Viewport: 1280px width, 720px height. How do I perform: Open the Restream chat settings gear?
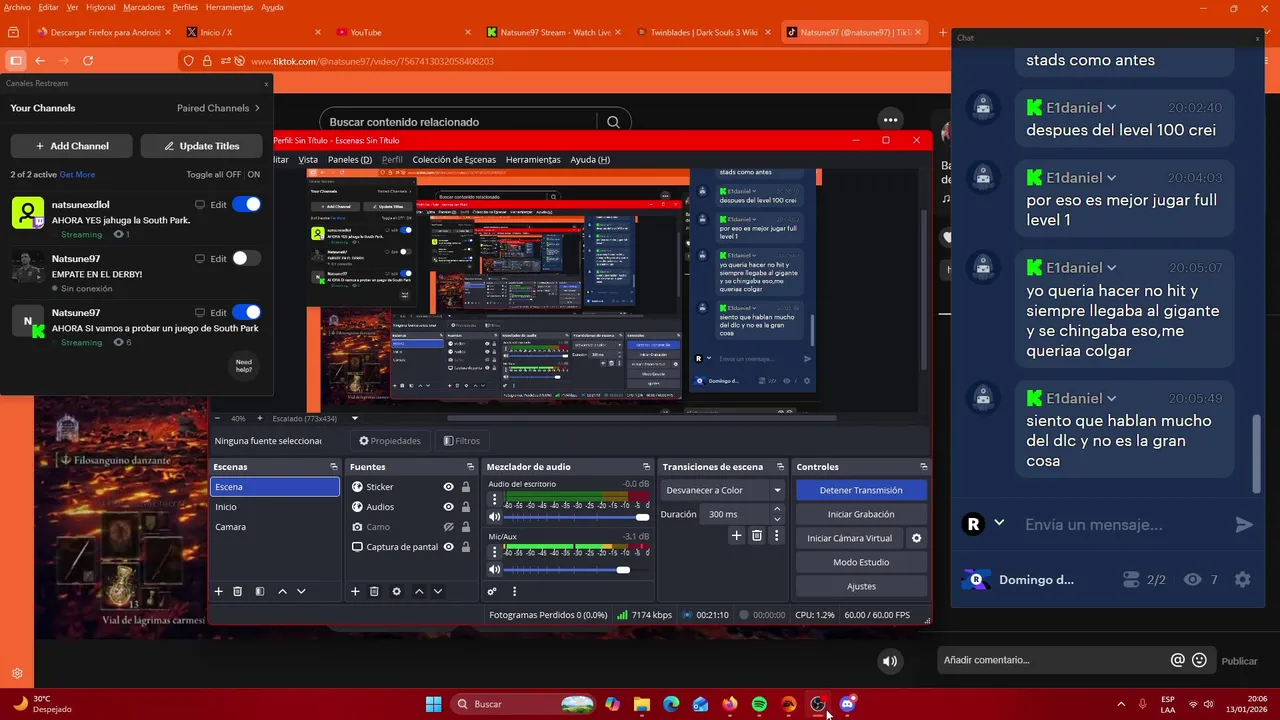[1242, 579]
